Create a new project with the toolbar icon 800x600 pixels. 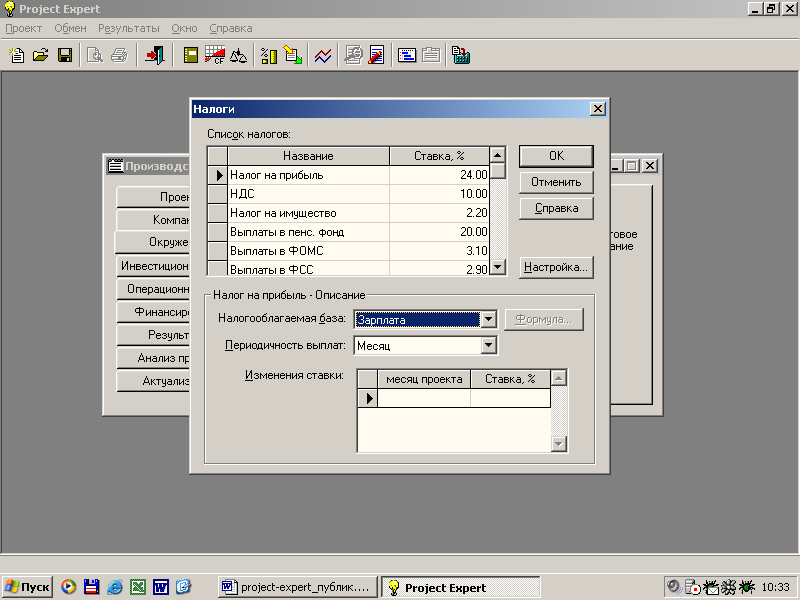[x=17, y=55]
